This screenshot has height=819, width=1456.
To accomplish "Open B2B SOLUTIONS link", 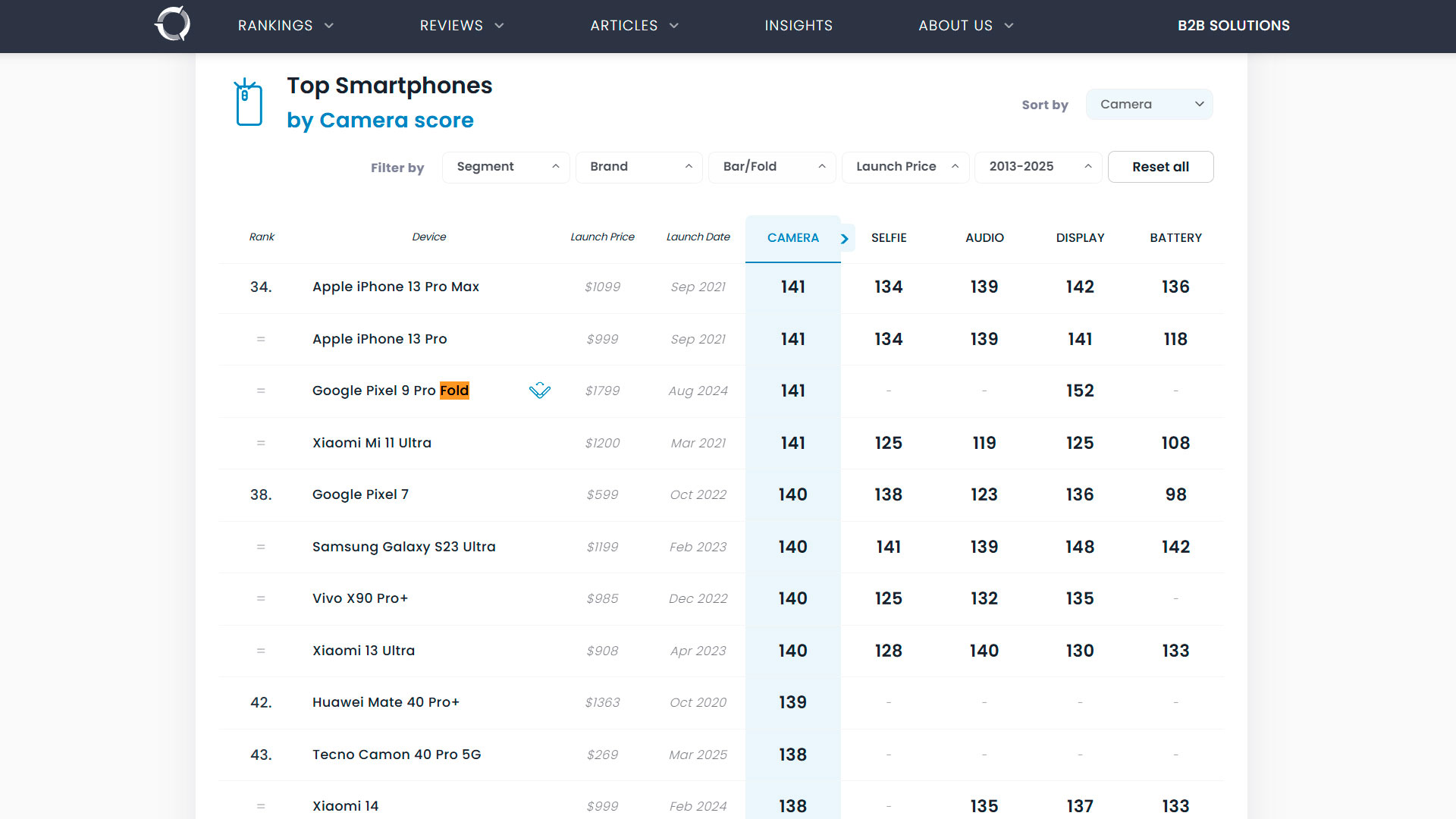I will (x=1234, y=26).
